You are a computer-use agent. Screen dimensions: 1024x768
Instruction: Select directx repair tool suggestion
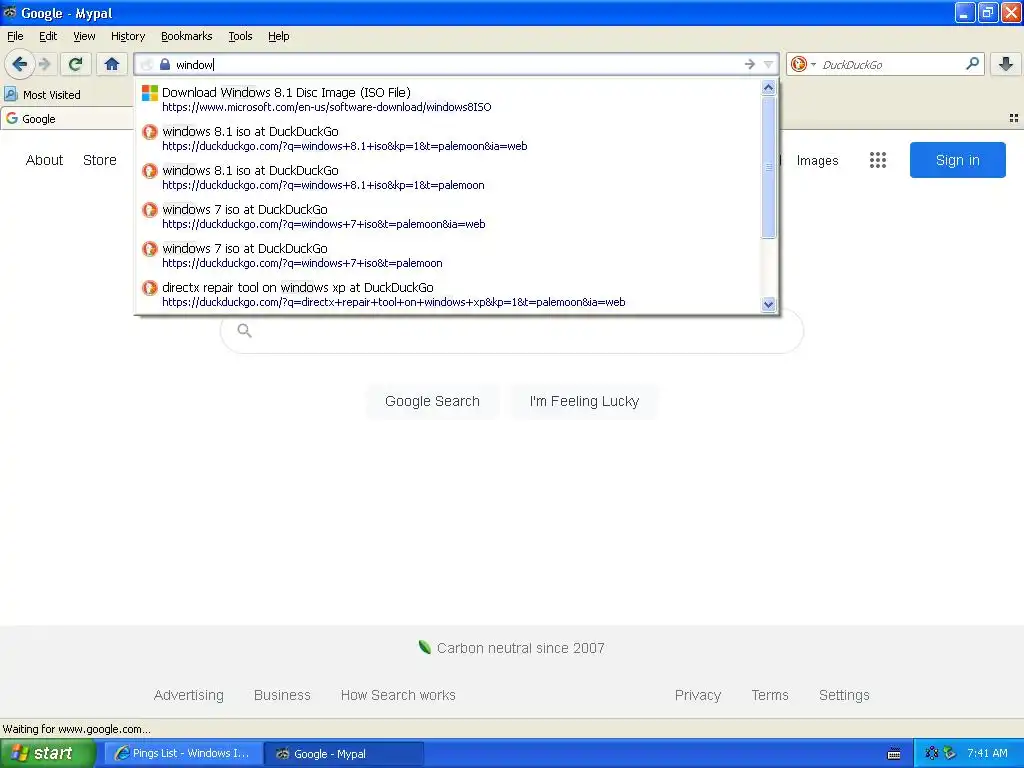(x=448, y=295)
